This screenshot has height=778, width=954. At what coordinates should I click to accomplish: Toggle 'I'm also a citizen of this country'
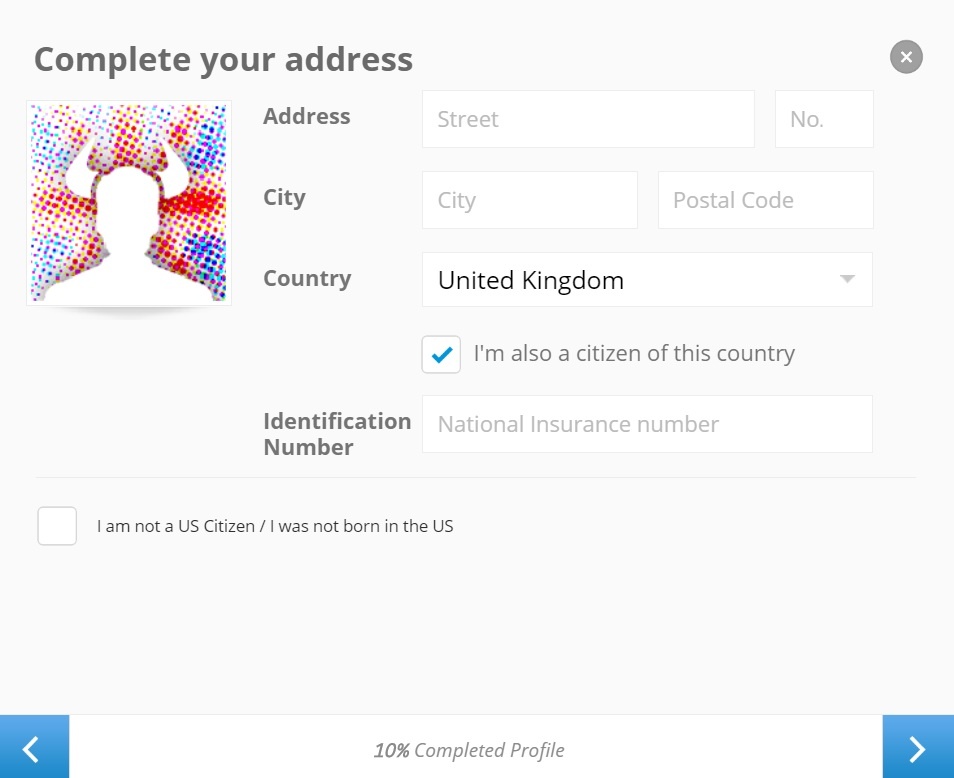coord(440,354)
